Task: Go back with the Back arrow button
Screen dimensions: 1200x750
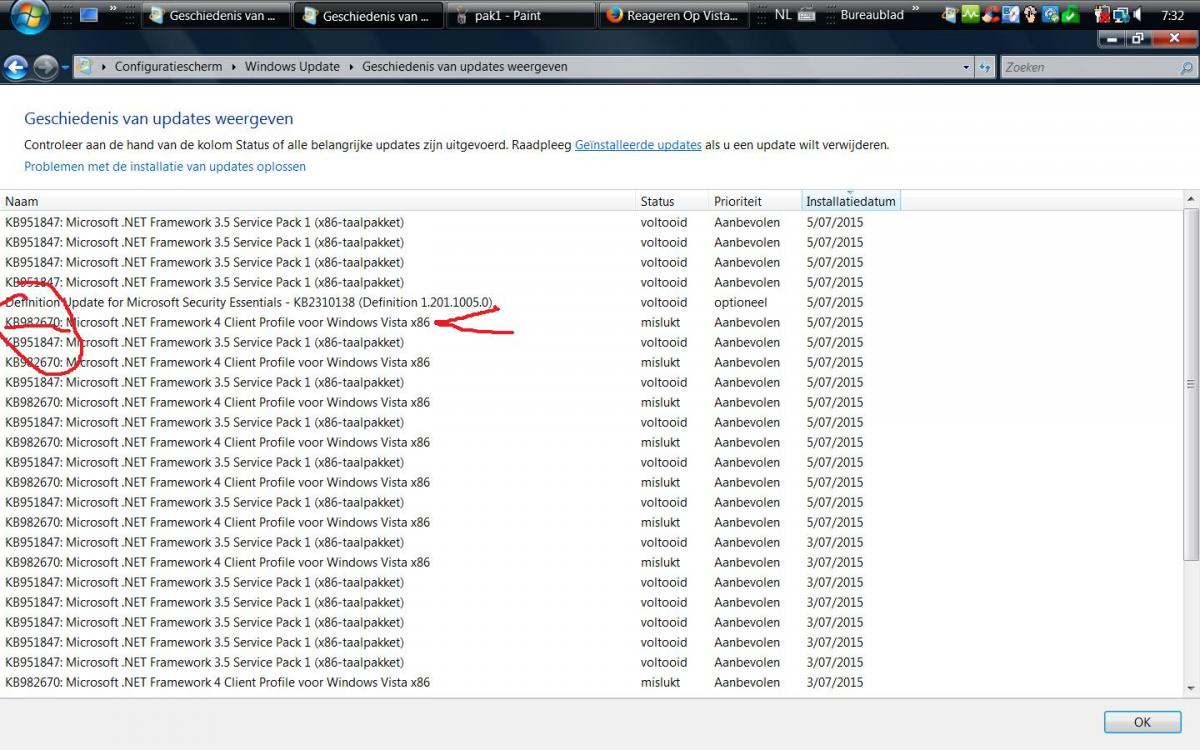Action: click(17, 67)
